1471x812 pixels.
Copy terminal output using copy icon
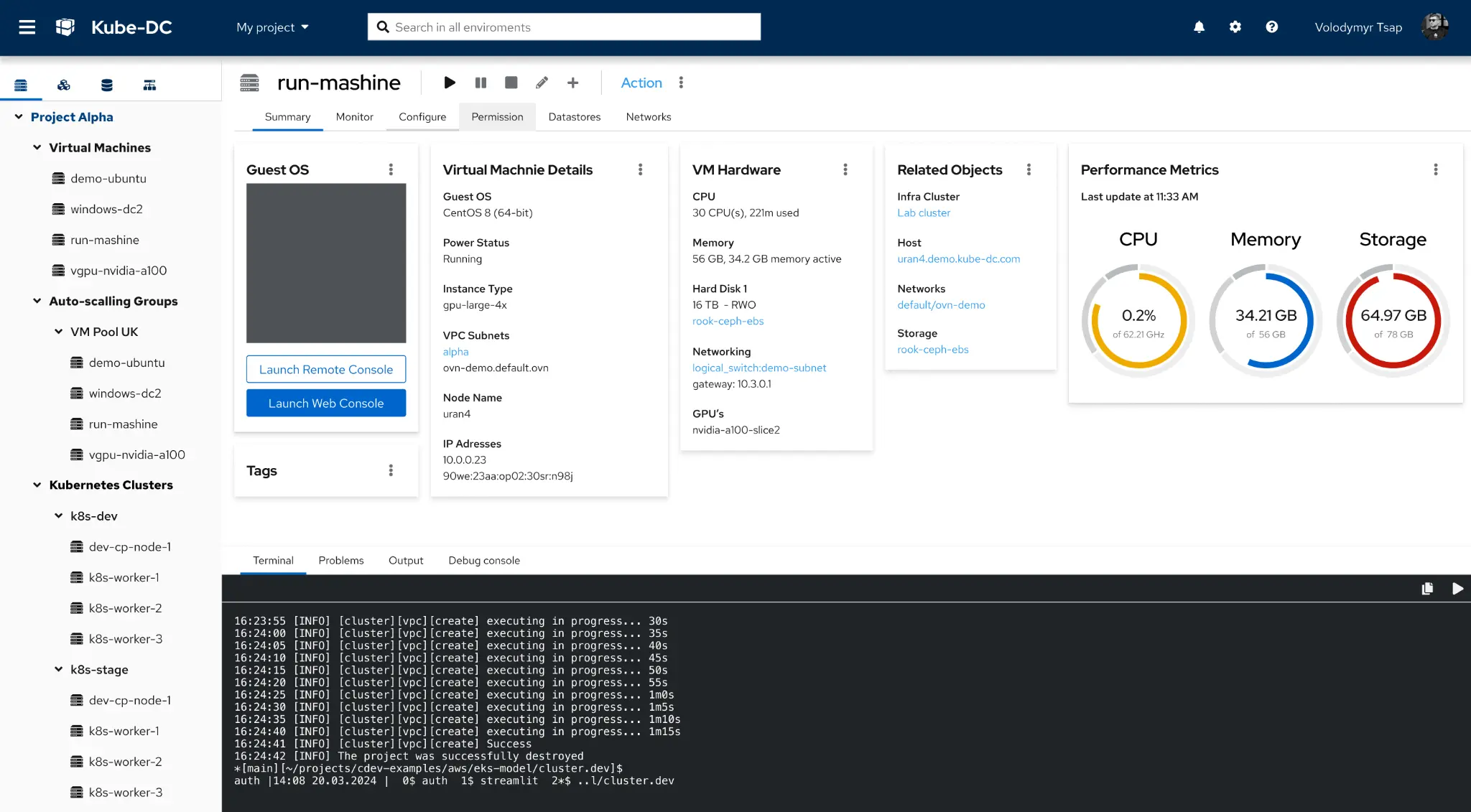pyautogui.click(x=1427, y=588)
